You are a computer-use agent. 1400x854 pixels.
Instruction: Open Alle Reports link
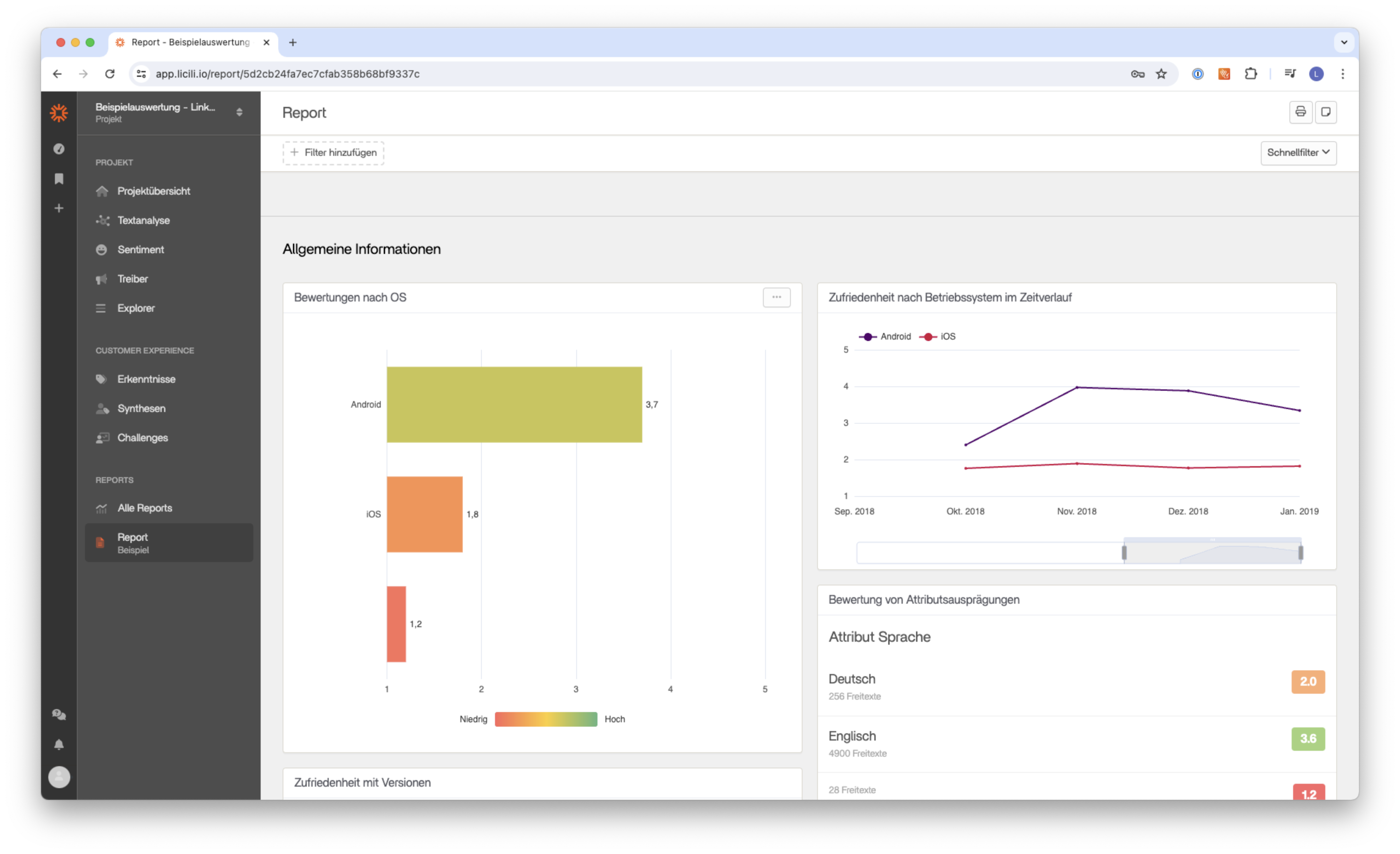point(144,508)
